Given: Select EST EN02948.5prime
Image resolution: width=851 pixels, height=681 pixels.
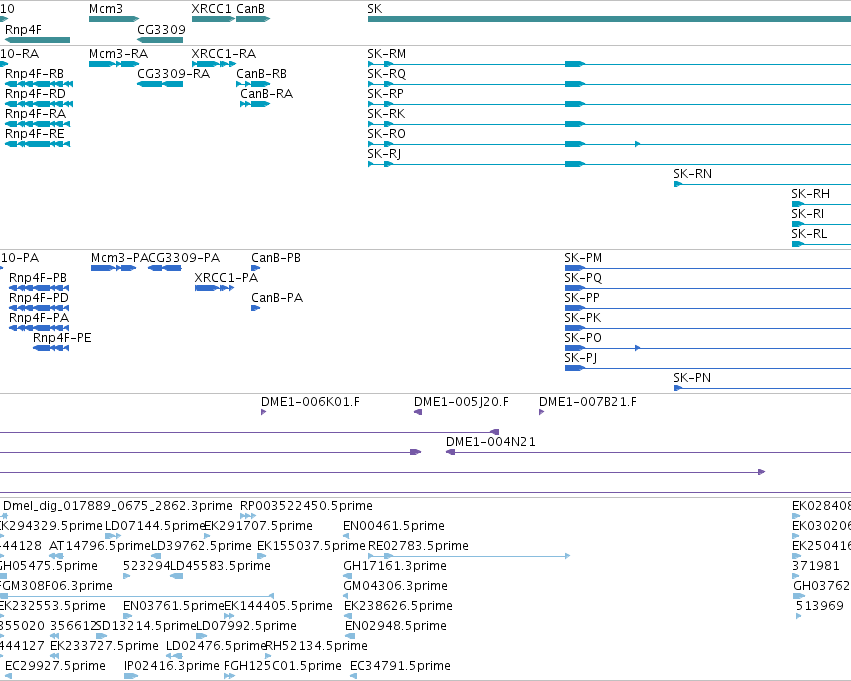Looking at the screenshot, I should (x=350, y=637).
